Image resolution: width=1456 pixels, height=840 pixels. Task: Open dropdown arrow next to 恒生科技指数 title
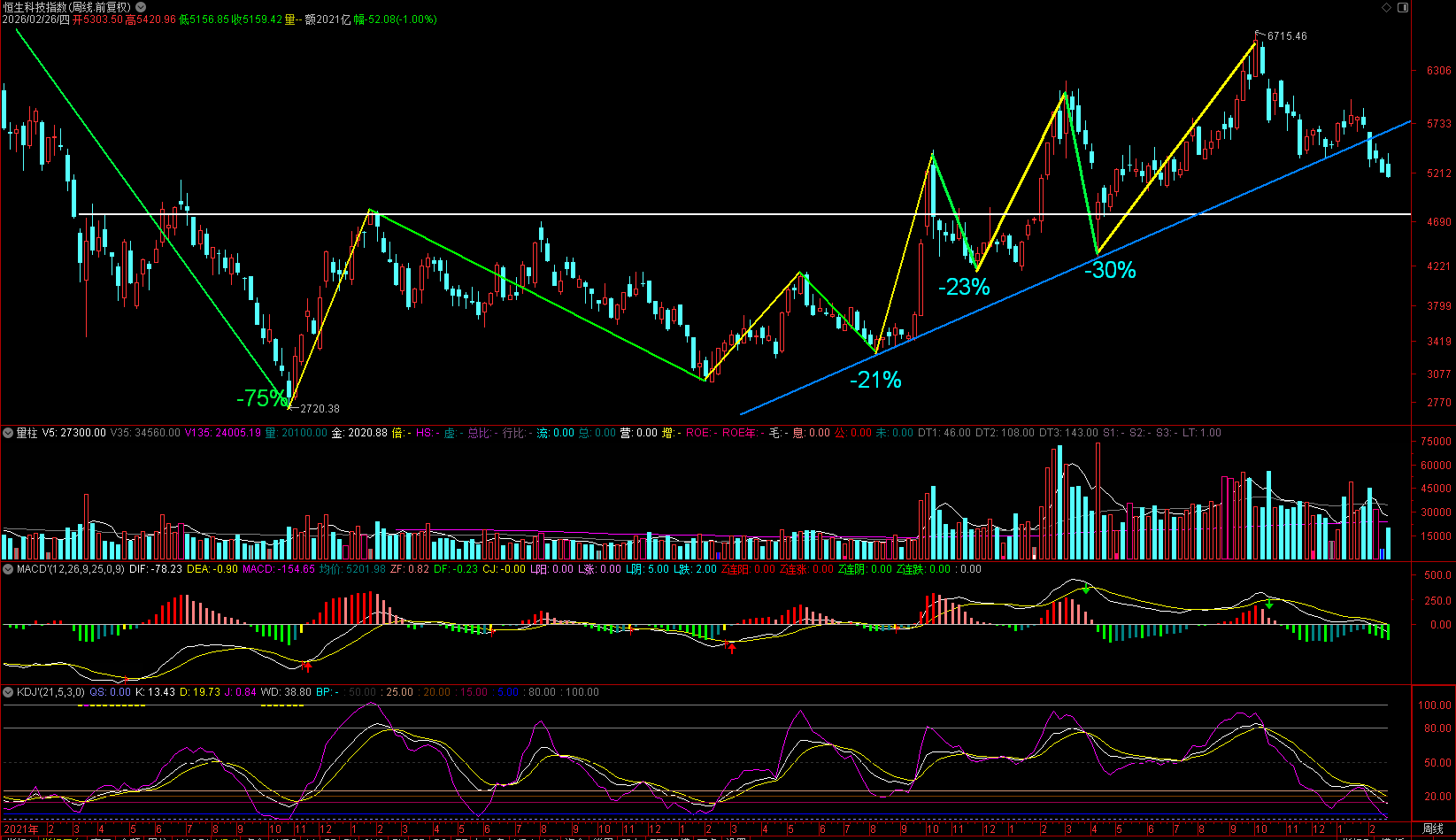[141, 7]
